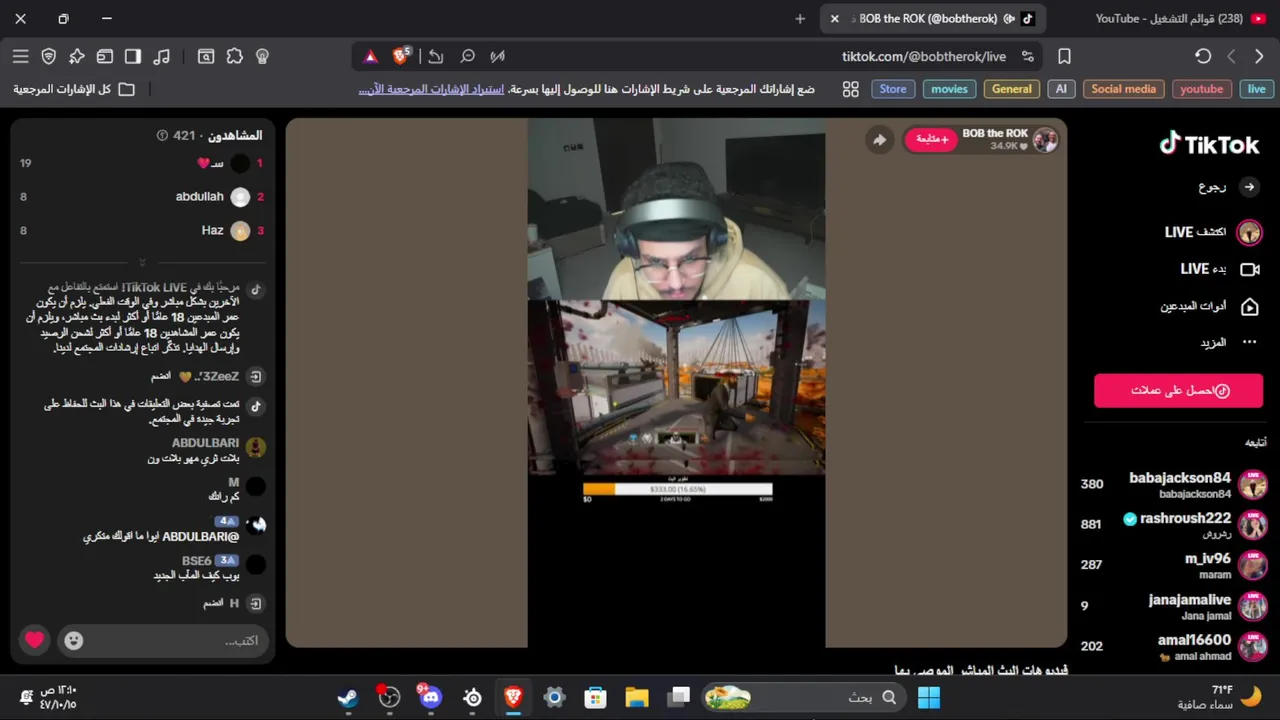The image size is (1280, 720).
Task: Open a new tab with the plus button
Action: tap(800, 19)
